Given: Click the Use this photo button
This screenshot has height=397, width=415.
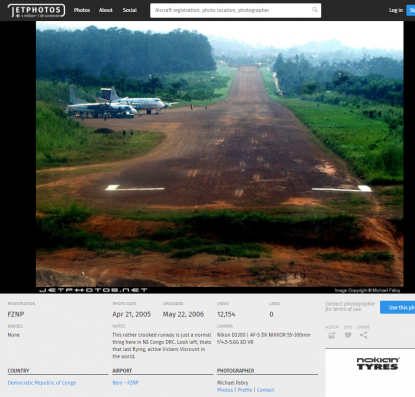Looking at the screenshot, I should [398, 307].
